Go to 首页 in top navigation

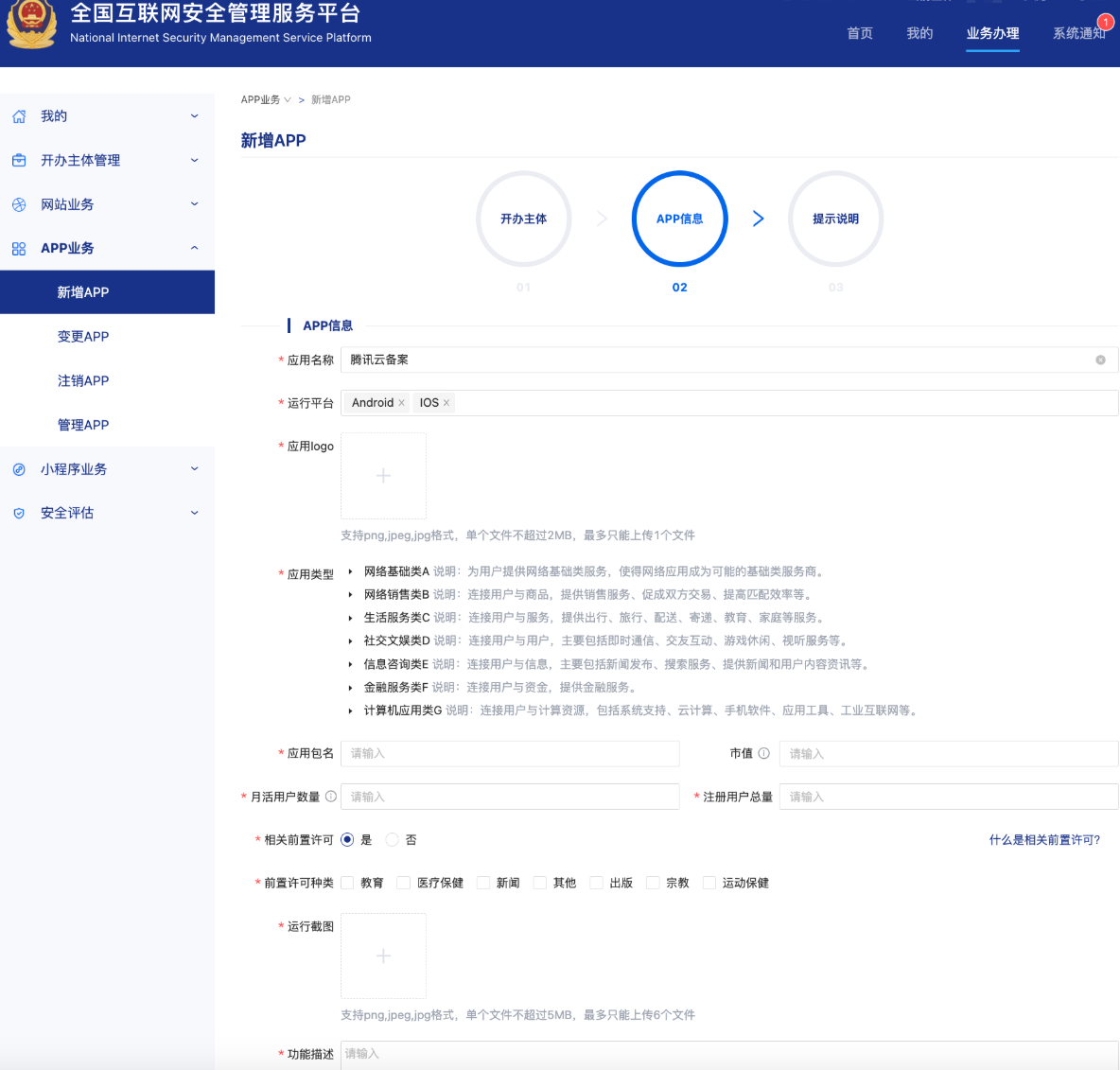pyautogui.click(x=859, y=33)
